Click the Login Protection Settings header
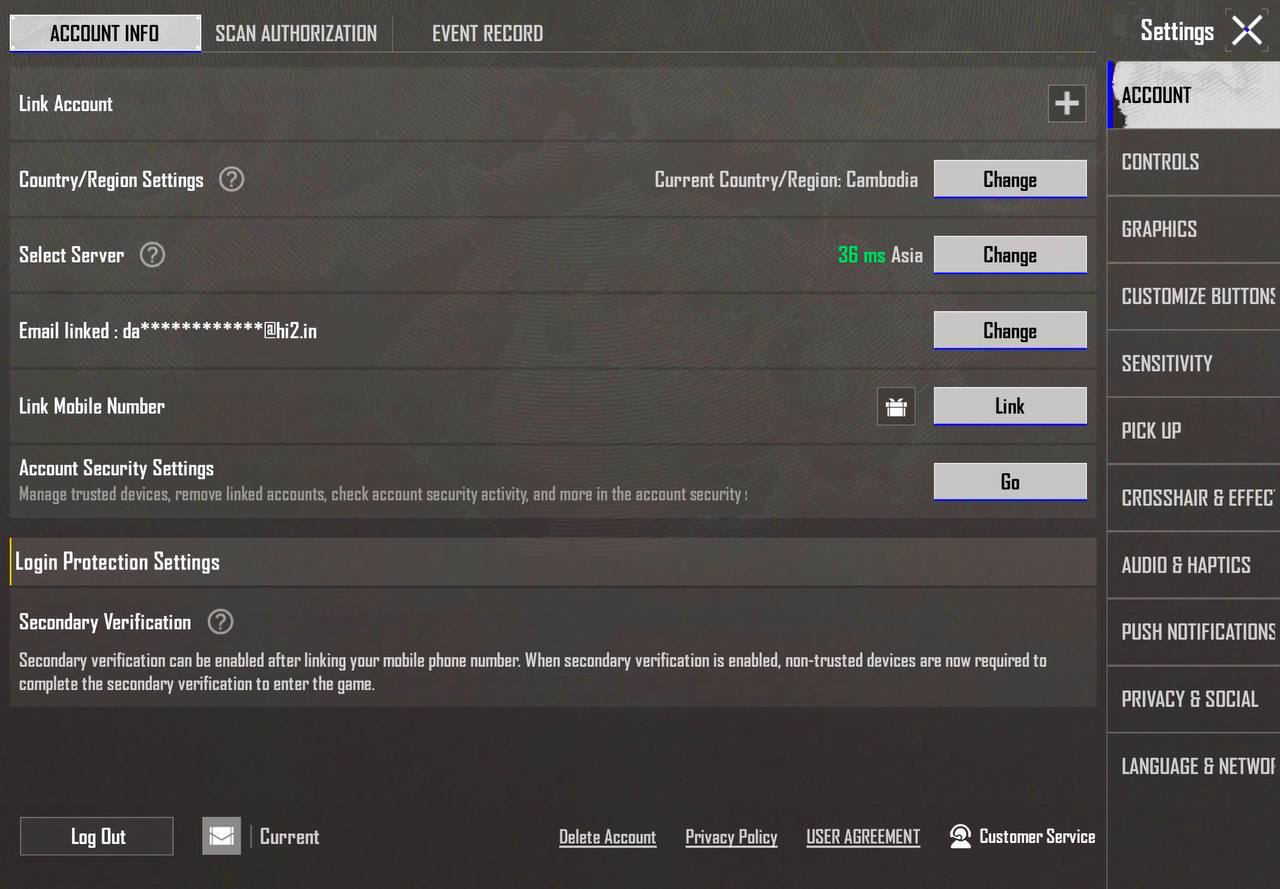1280x889 pixels. [x=553, y=561]
